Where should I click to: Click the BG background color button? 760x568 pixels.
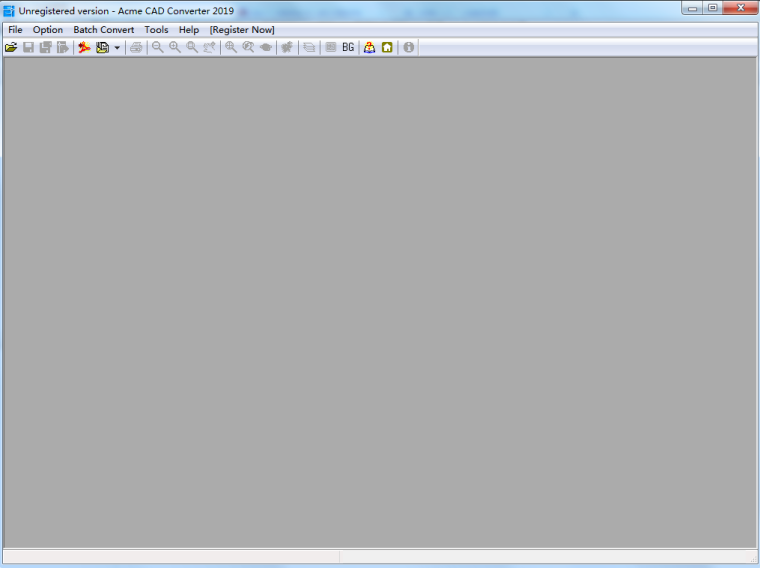[348, 47]
